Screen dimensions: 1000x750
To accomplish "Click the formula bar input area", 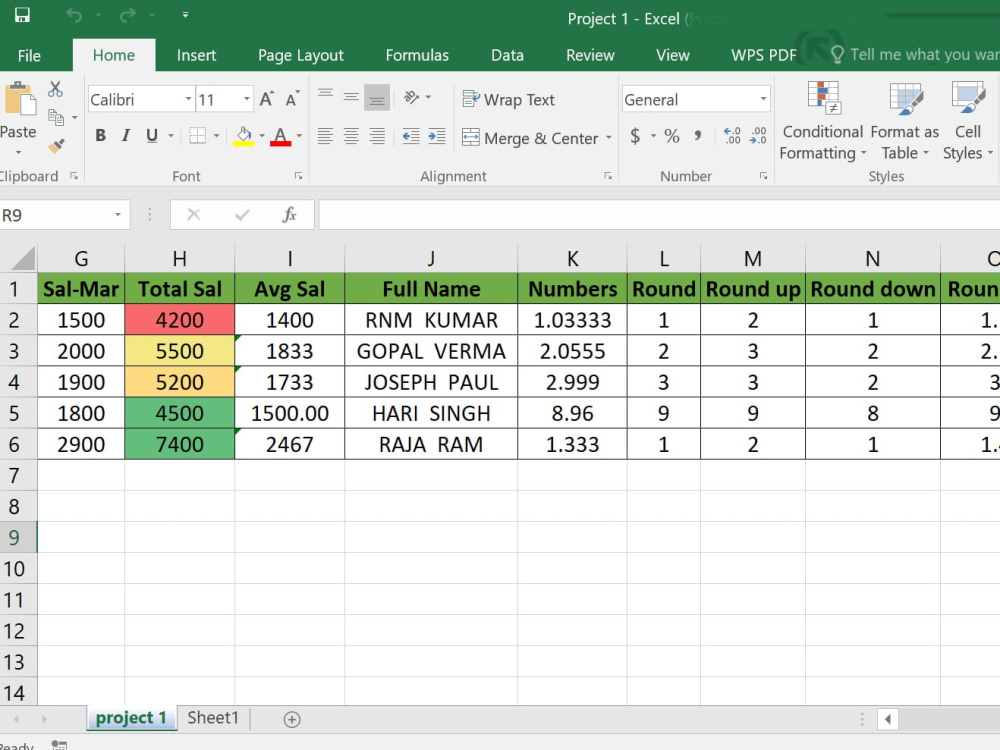I will click(x=659, y=215).
